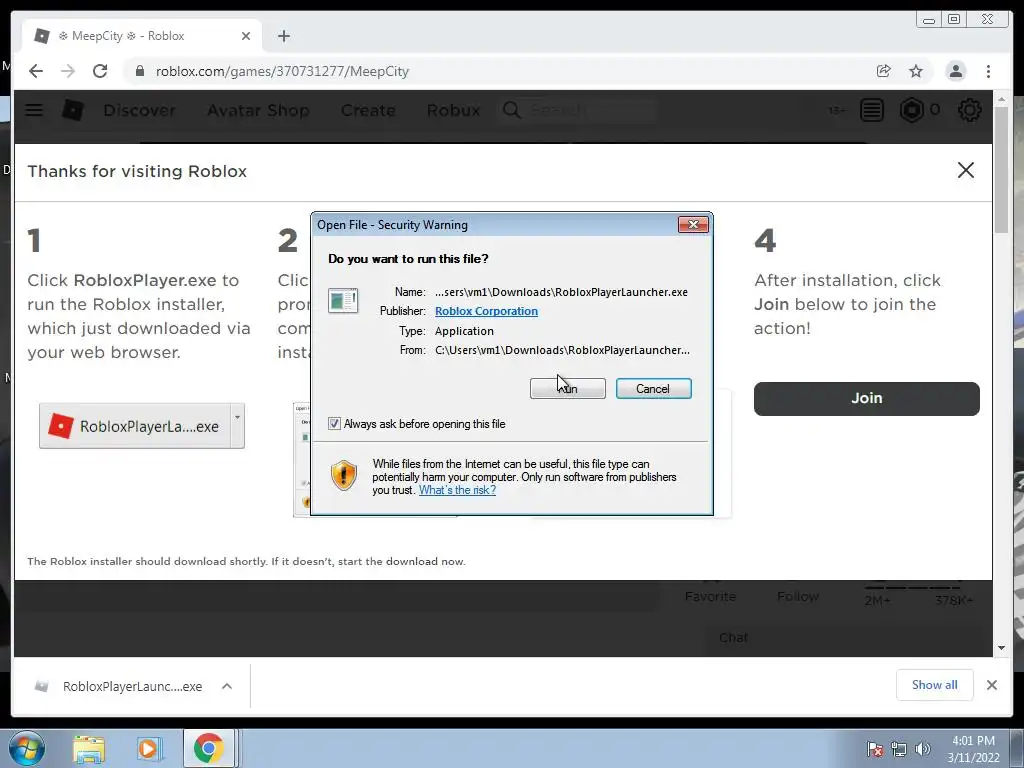Click the application file icon in dialog

pos(343,301)
